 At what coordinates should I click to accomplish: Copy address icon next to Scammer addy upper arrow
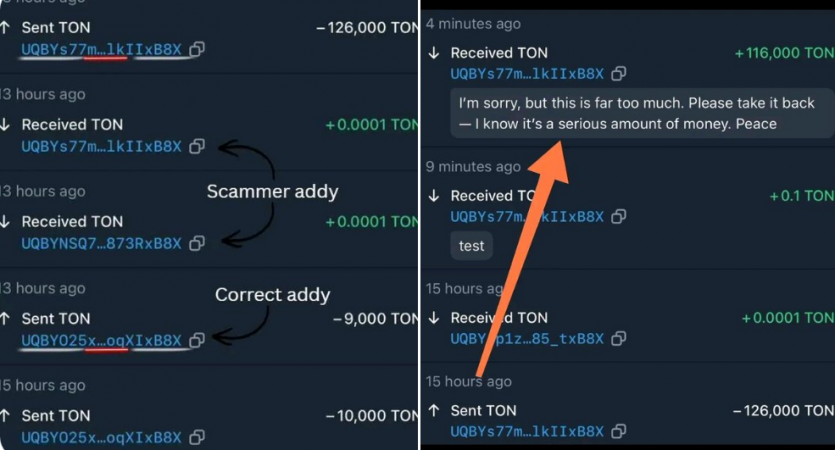(x=197, y=146)
